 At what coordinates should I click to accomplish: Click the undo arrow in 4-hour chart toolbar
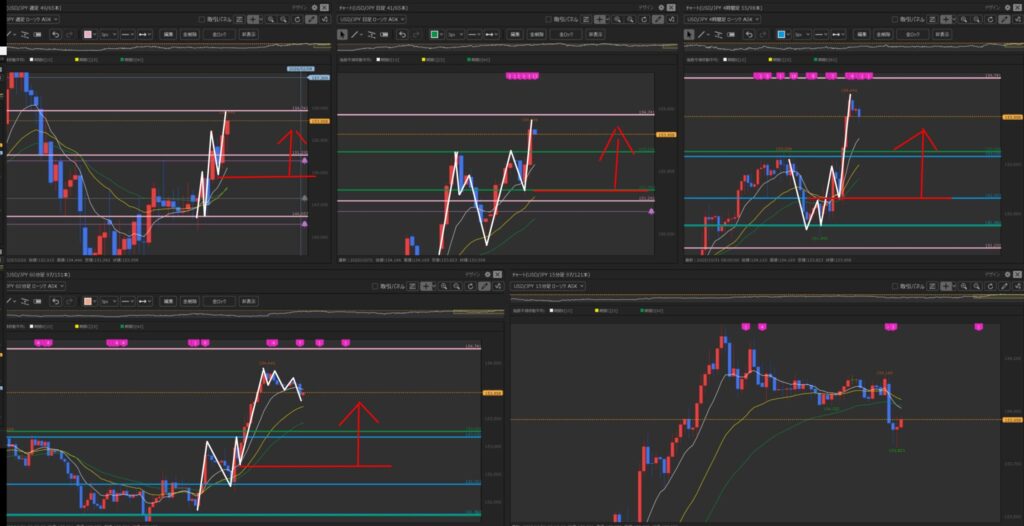point(748,34)
